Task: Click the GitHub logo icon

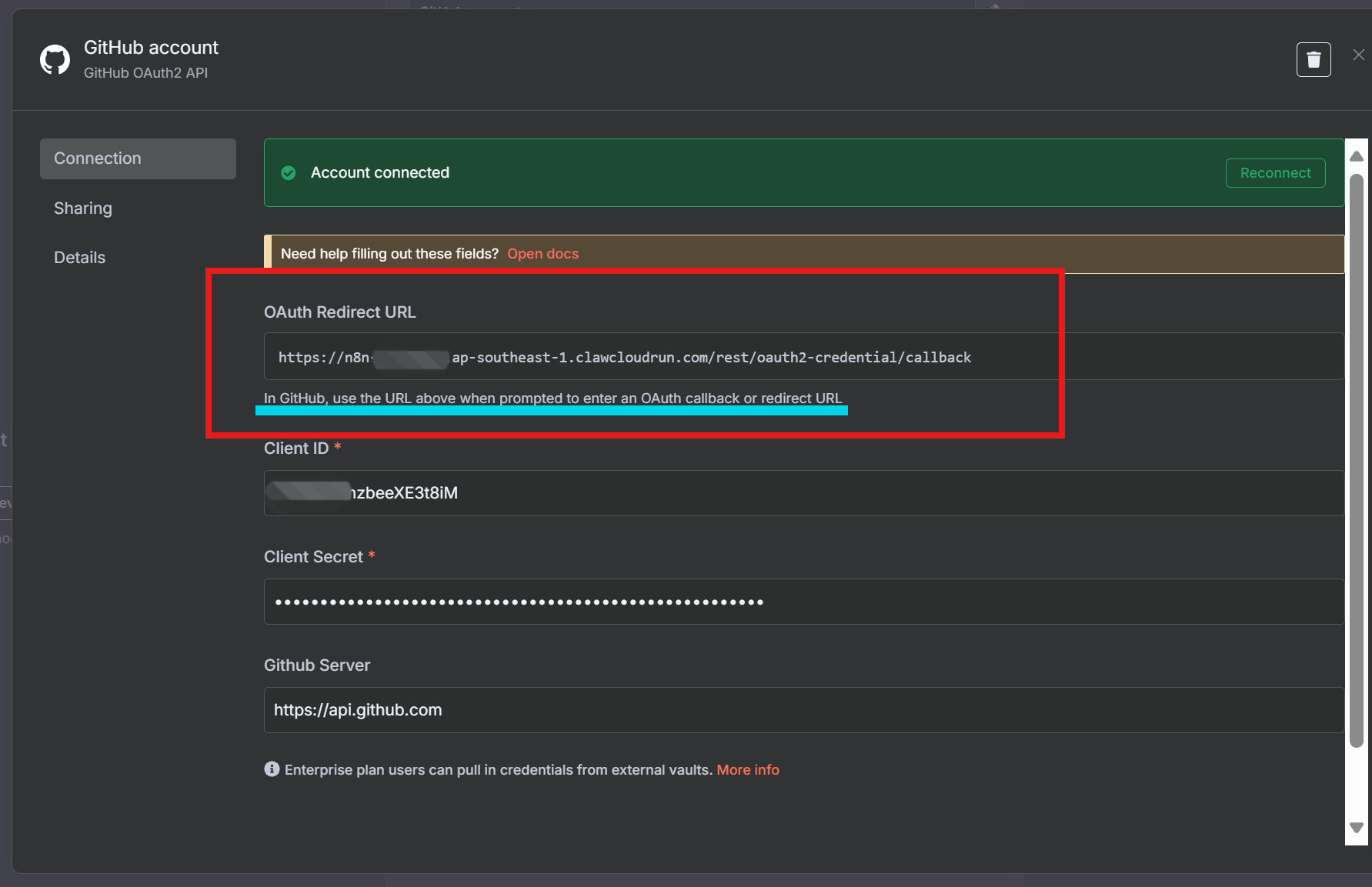Action: pos(55,60)
